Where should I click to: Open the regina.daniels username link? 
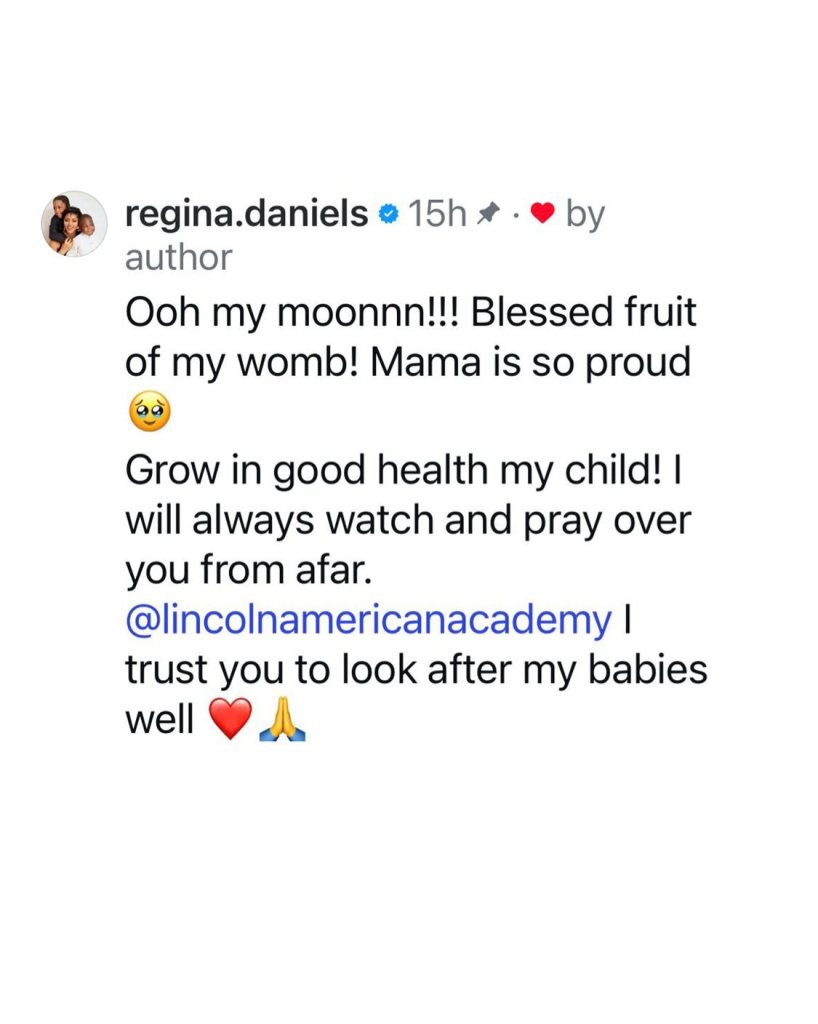point(246,213)
